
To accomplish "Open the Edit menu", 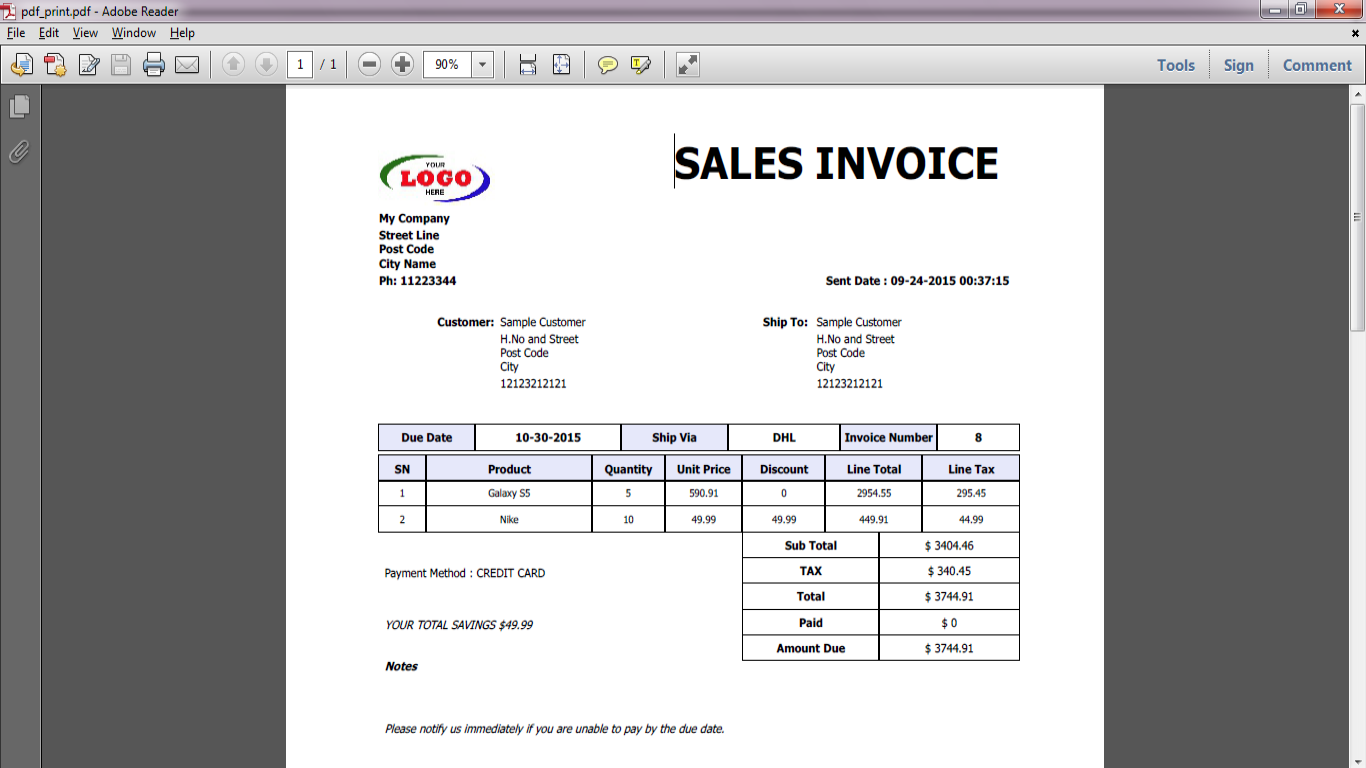I will click(x=49, y=33).
